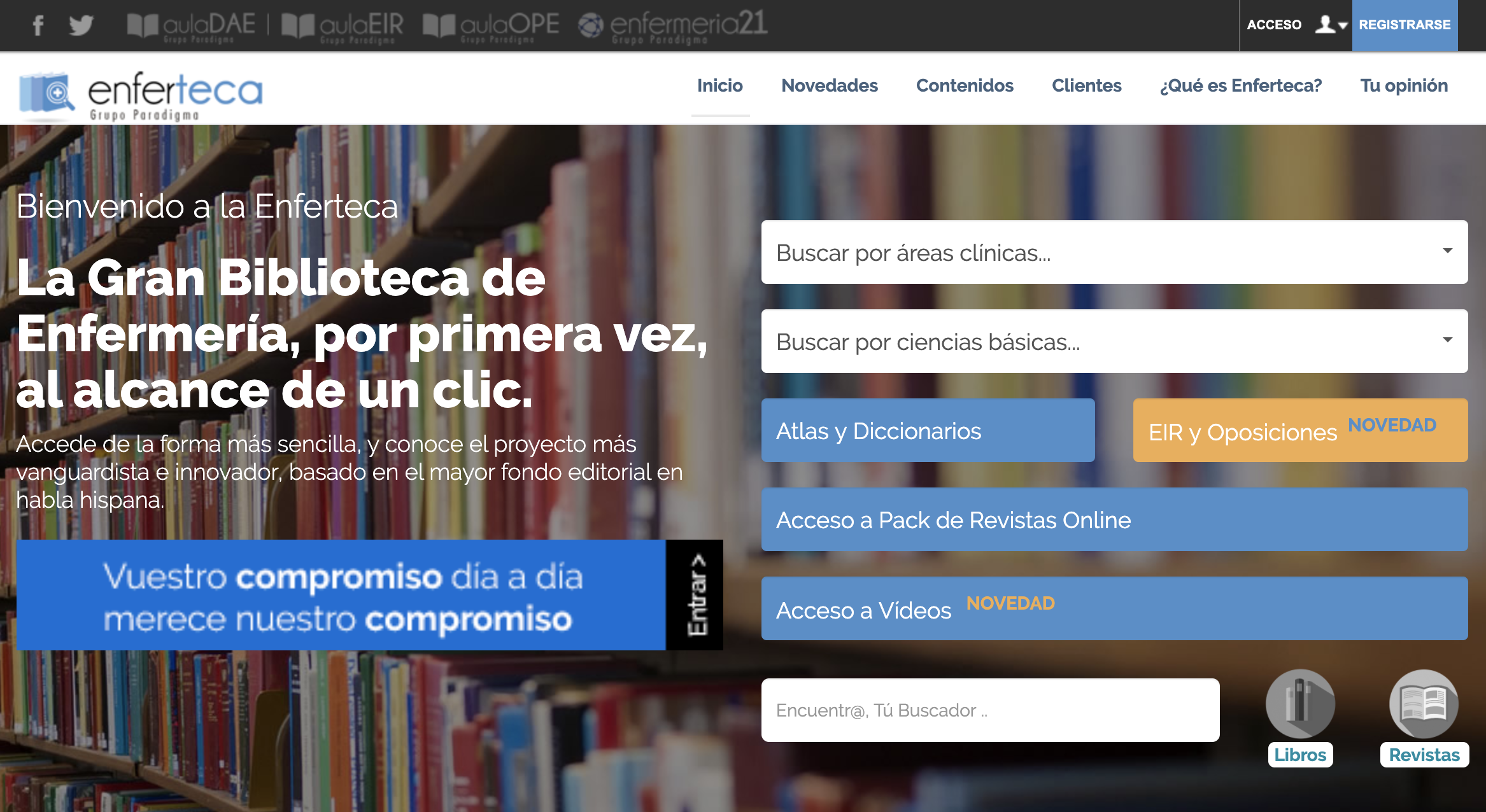Visit the aulaEIR logo link
The height and width of the screenshot is (812, 1486).
[x=343, y=27]
